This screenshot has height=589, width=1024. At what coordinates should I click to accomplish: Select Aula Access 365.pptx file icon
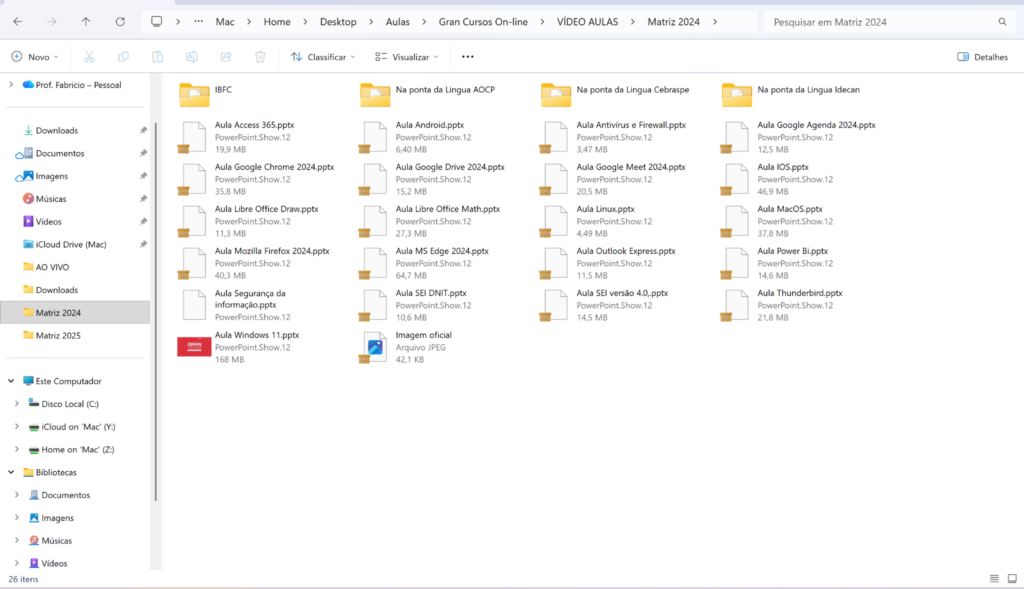193,137
